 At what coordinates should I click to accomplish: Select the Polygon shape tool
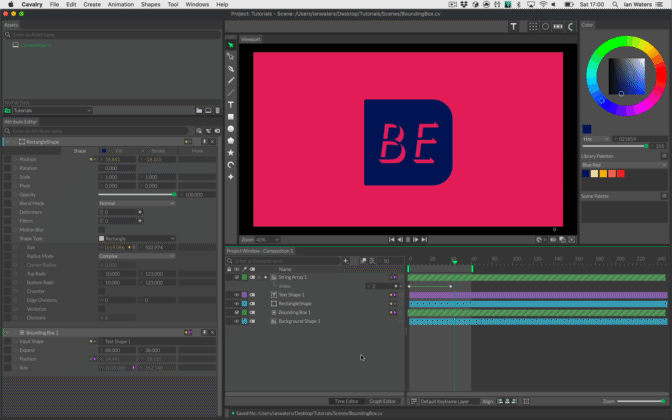point(231,140)
